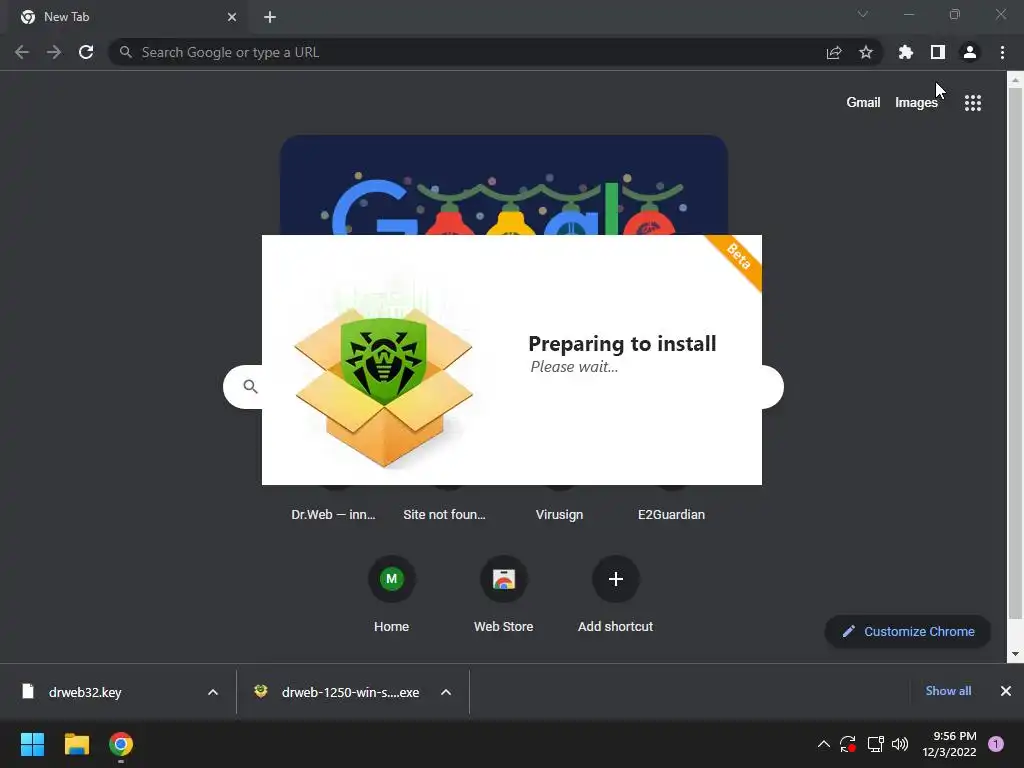Open the E2Guardian shortcut

click(x=671, y=514)
